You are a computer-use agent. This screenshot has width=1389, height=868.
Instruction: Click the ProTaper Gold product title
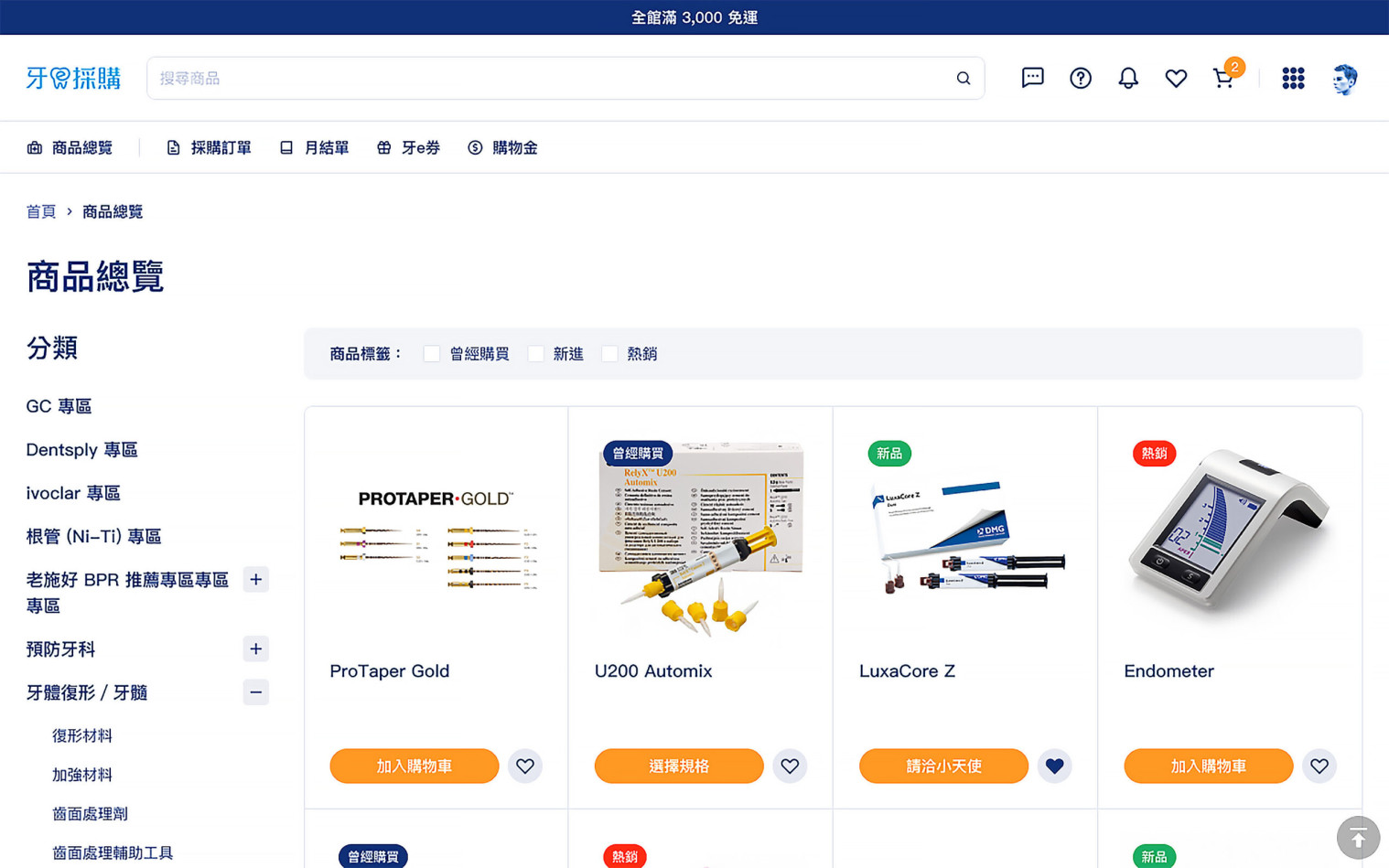390,671
